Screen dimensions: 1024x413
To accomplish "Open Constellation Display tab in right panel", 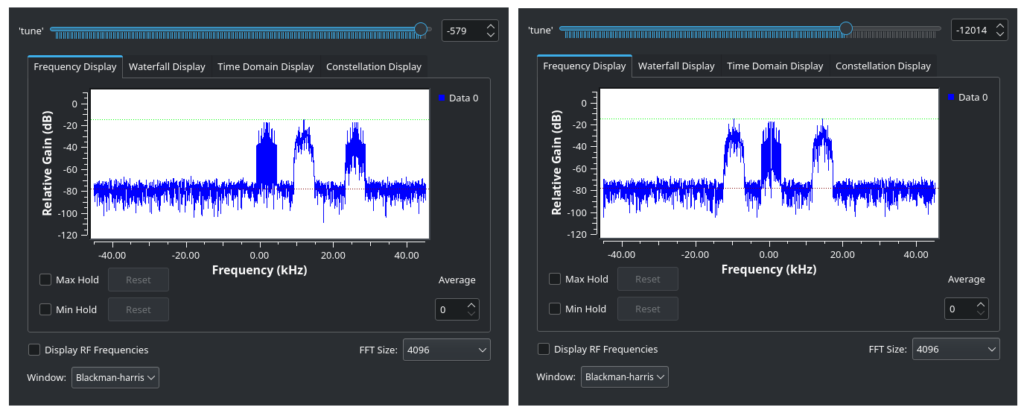I will click(883, 66).
